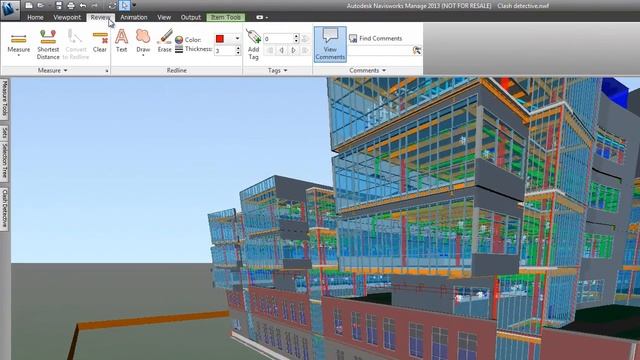Click the quick find comments search icon
640x360 pixels.
pyautogui.click(x=417, y=51)
